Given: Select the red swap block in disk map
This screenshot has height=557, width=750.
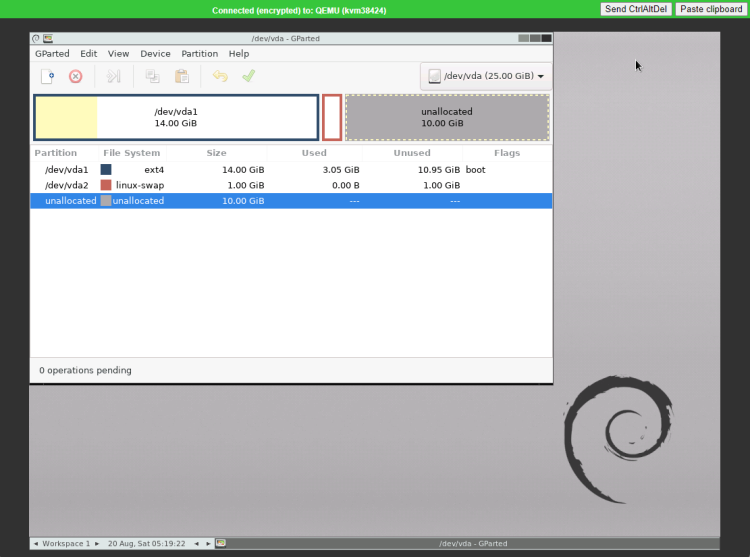Looking at the screenshot, I should point(332,118).
